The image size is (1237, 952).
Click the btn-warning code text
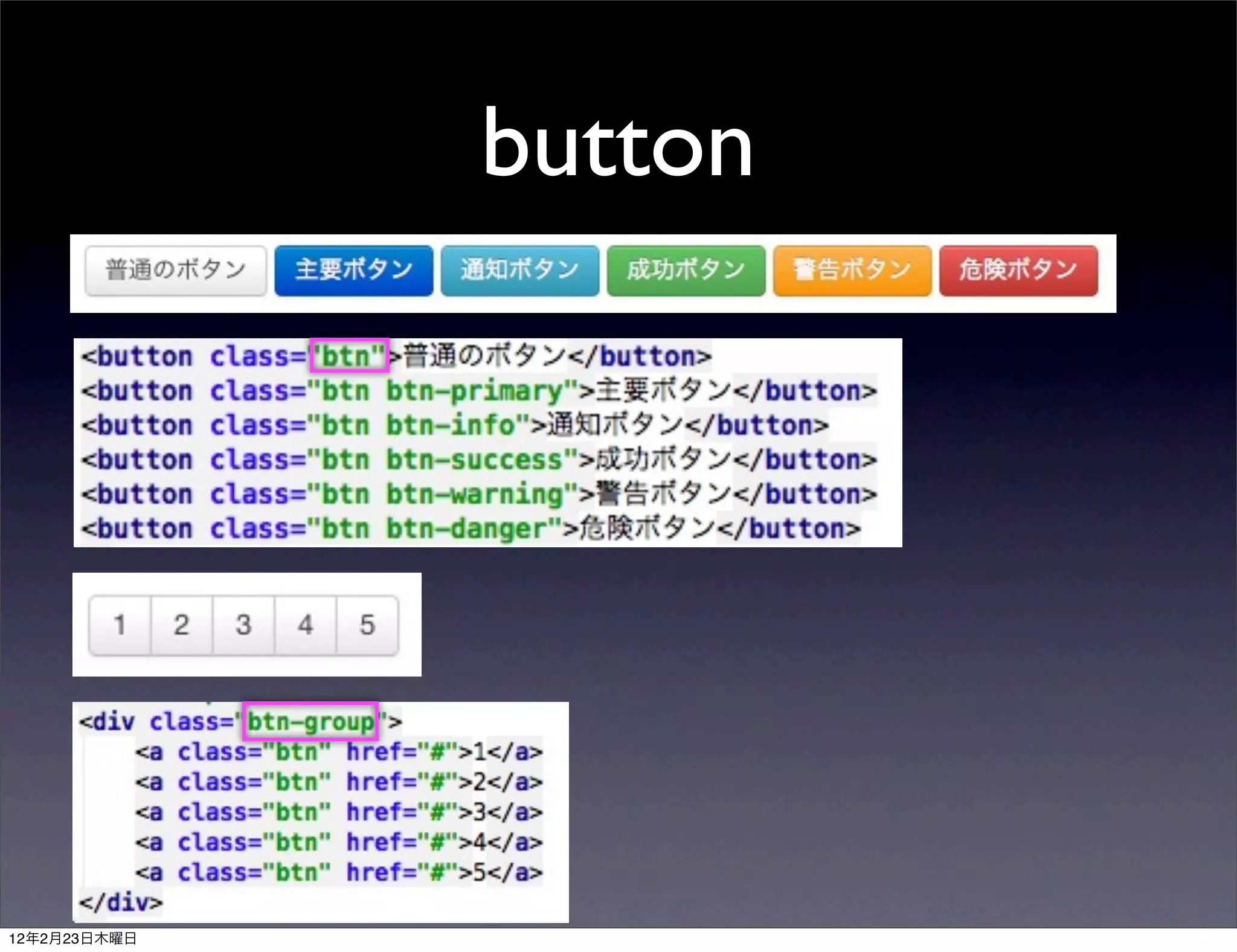475,494
